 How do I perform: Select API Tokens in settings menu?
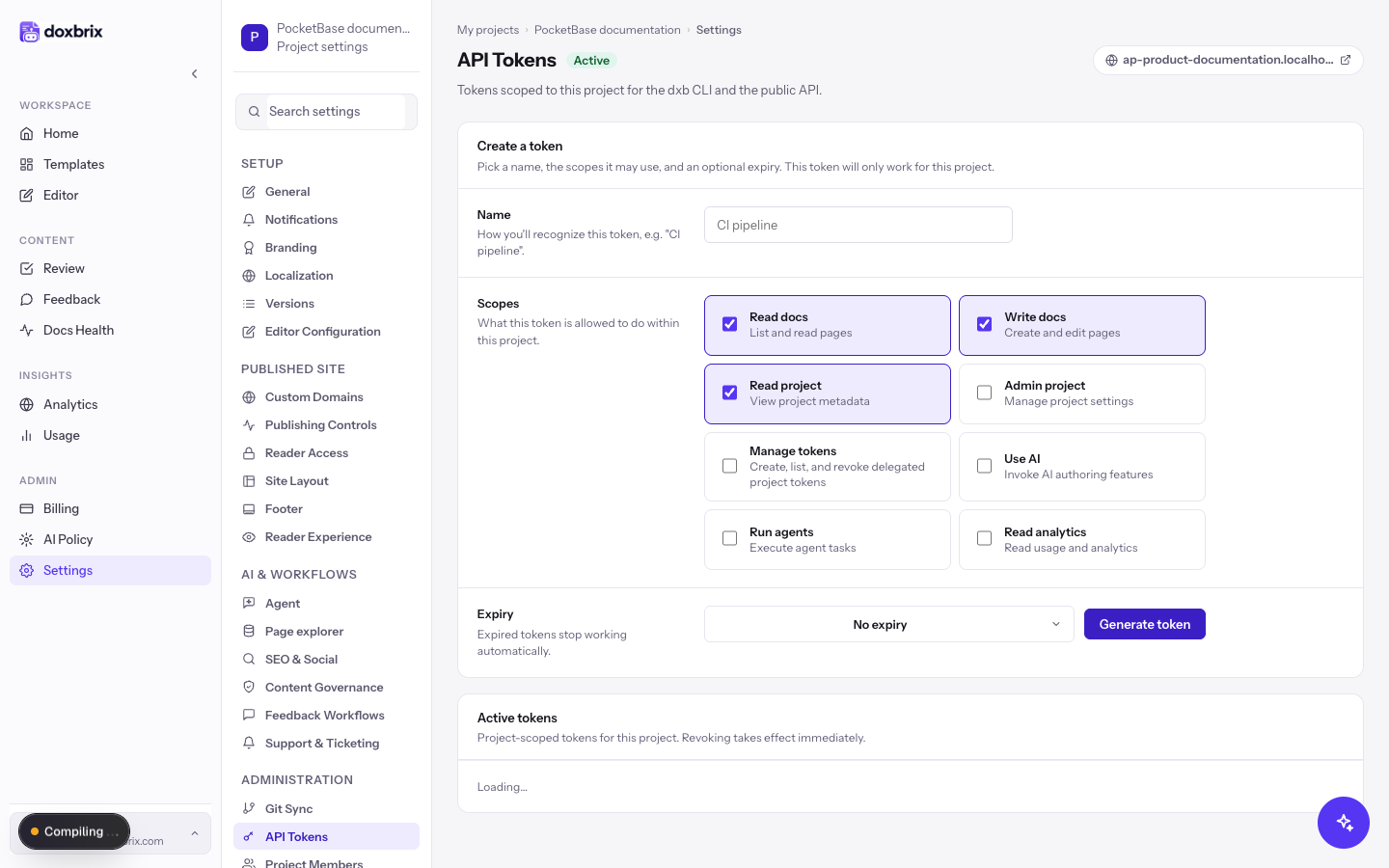[326, 836]
